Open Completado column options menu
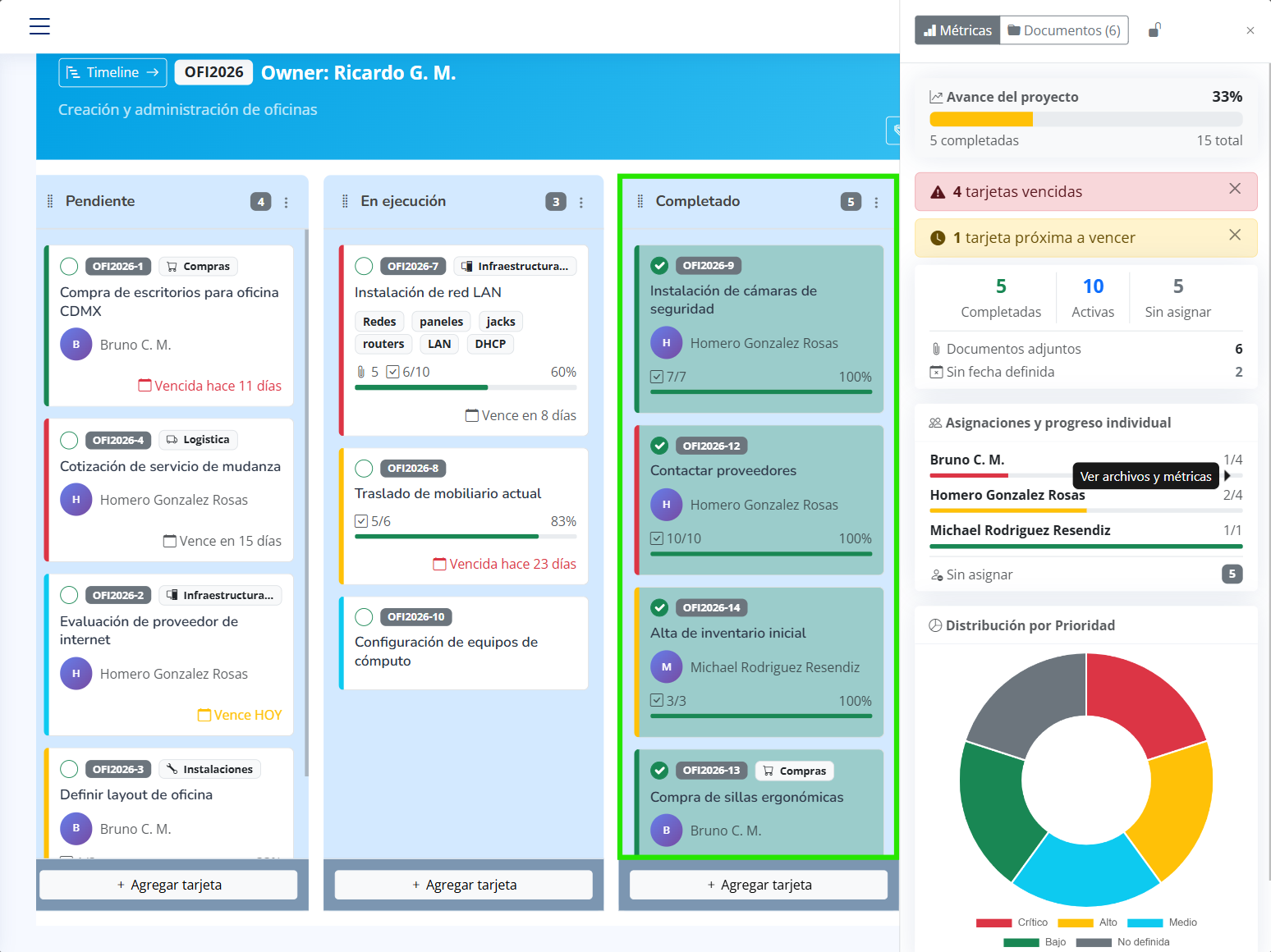Image resolution: width=1271 pixels, height=952 pixels. tap(876, 203)
